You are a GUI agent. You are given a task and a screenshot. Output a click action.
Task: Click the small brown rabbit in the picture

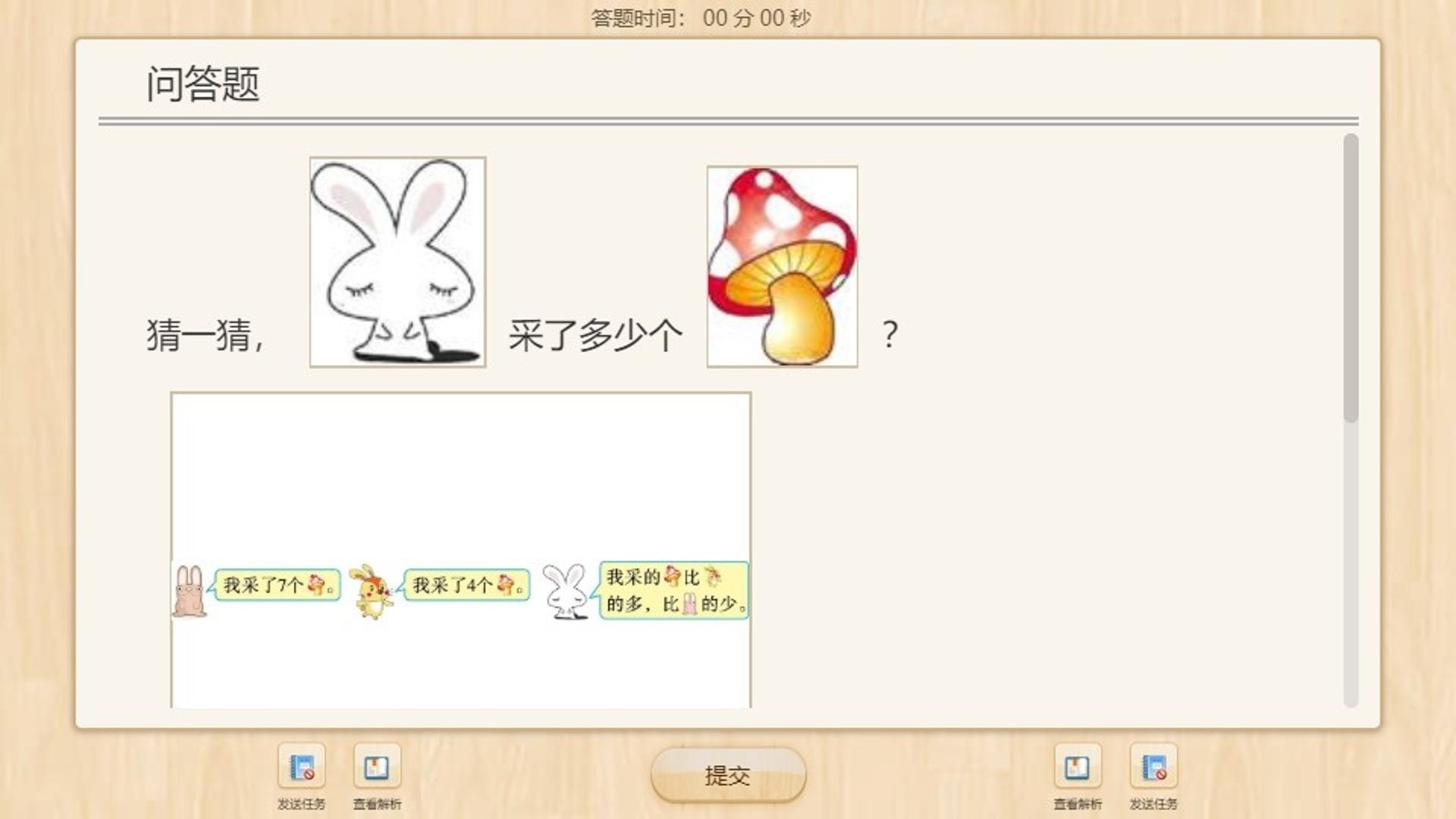pyautogui.click(x=189, y=591)
